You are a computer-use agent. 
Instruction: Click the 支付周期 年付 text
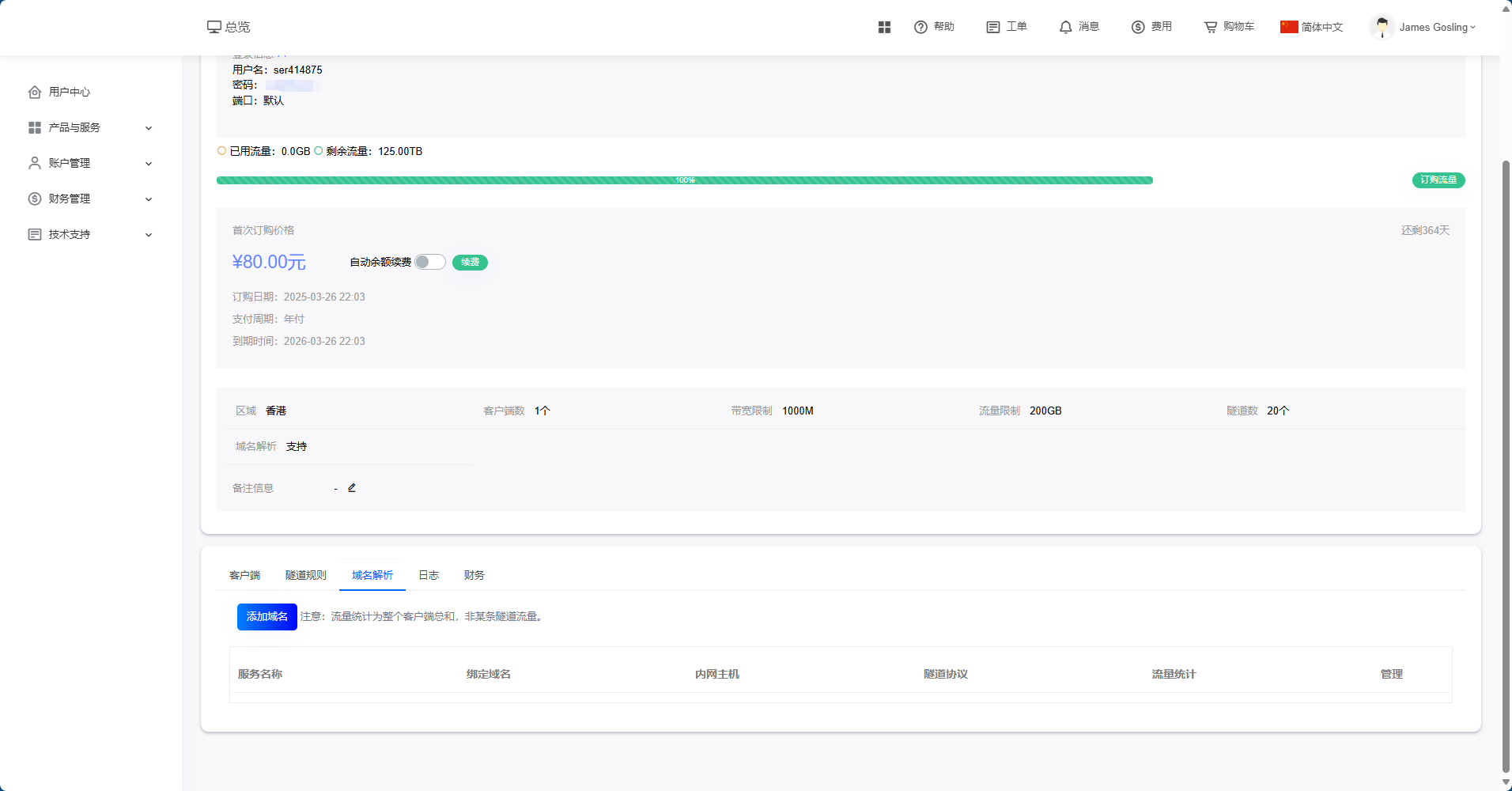268,320
